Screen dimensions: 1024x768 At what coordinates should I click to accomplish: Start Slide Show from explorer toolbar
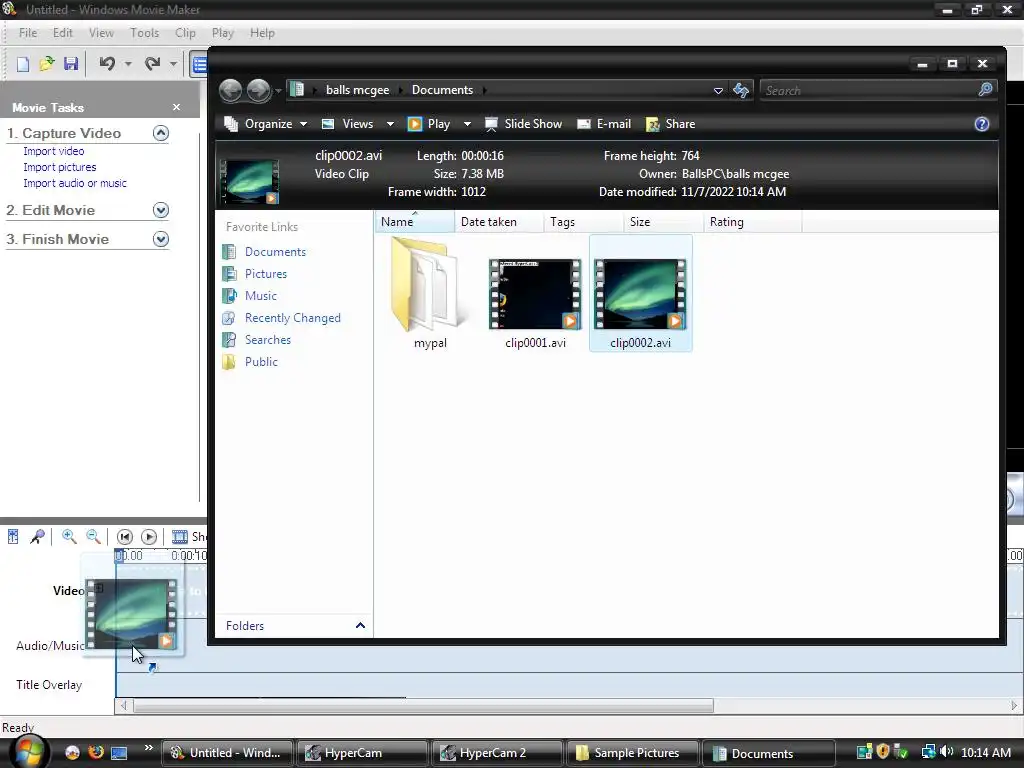point(523,124)
